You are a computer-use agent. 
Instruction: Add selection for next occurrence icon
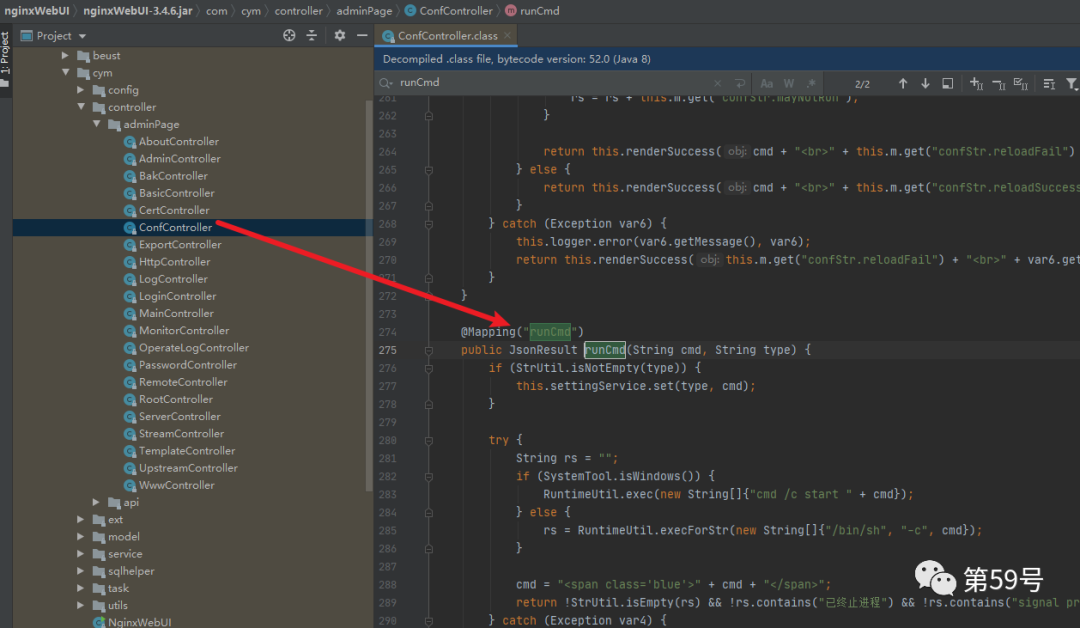coord(976,83)
